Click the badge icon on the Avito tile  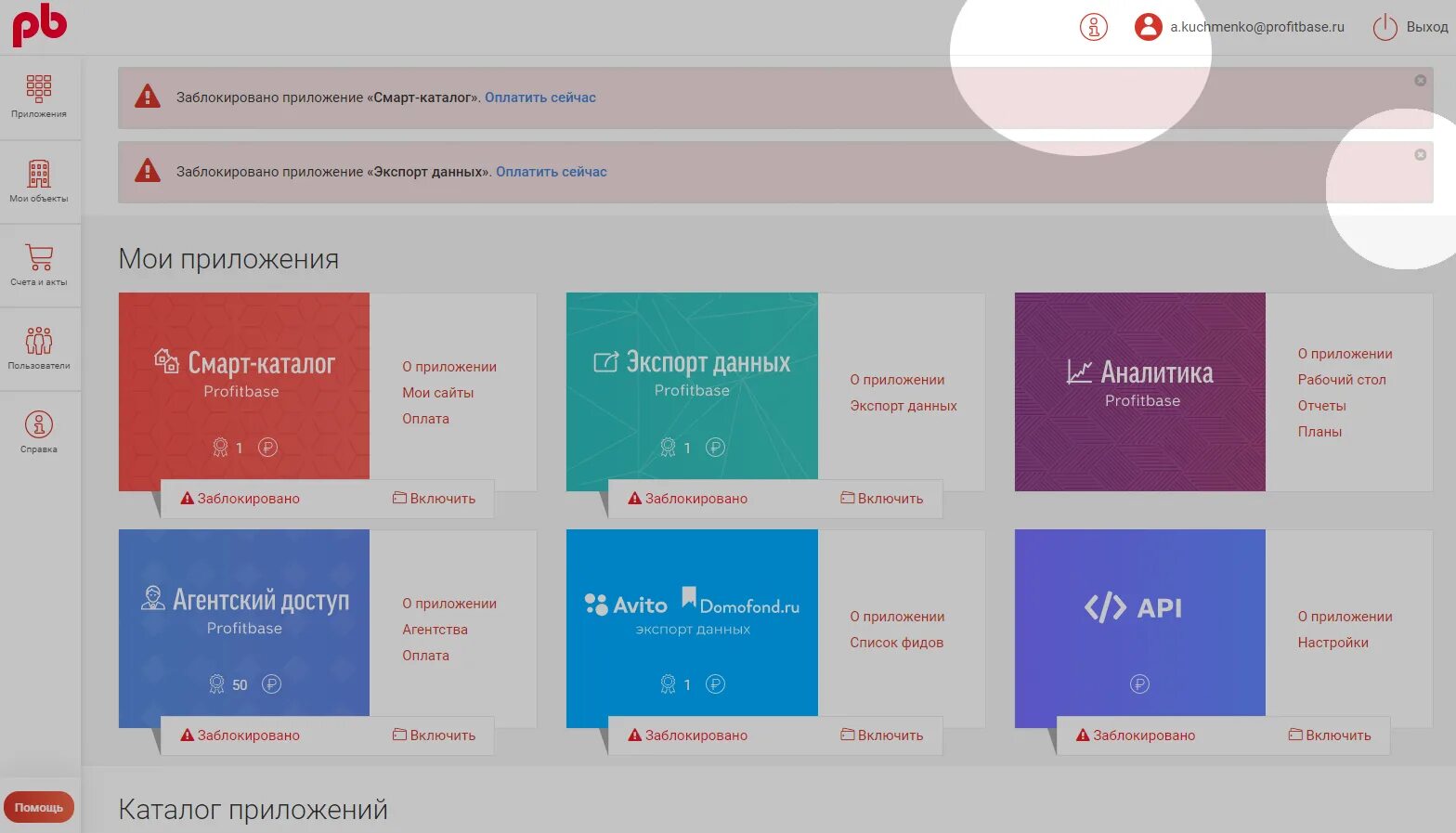coord(668,684)
